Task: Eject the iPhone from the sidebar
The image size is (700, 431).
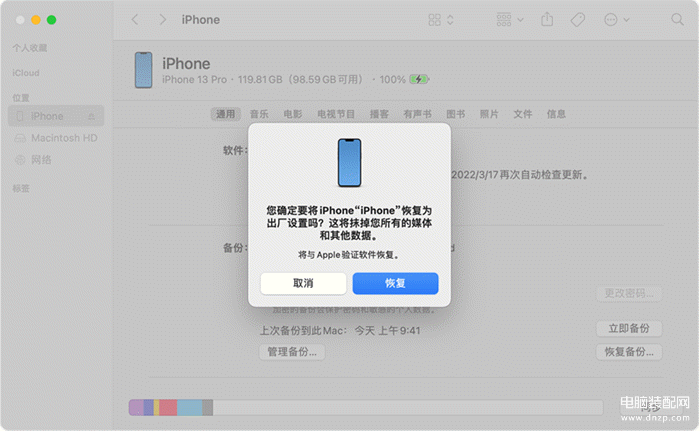Action: tap(92, 117)
